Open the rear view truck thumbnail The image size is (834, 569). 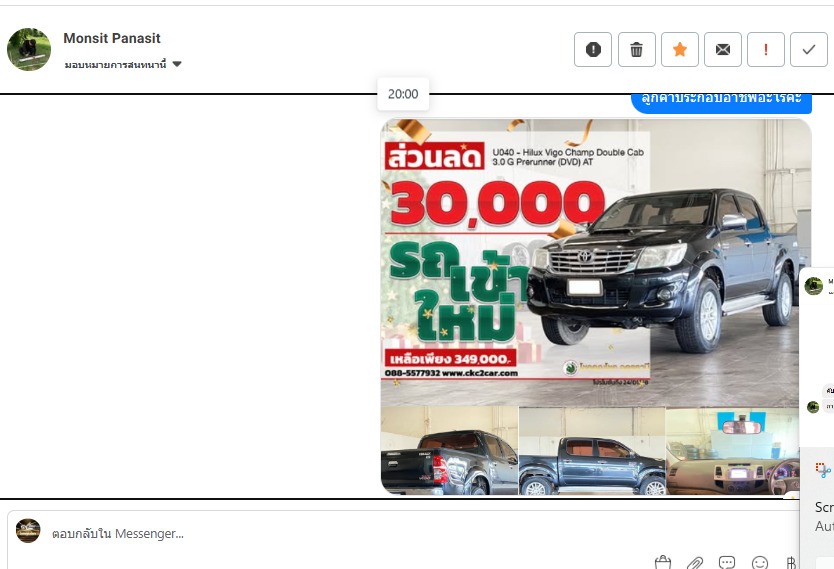coord(449,451)
